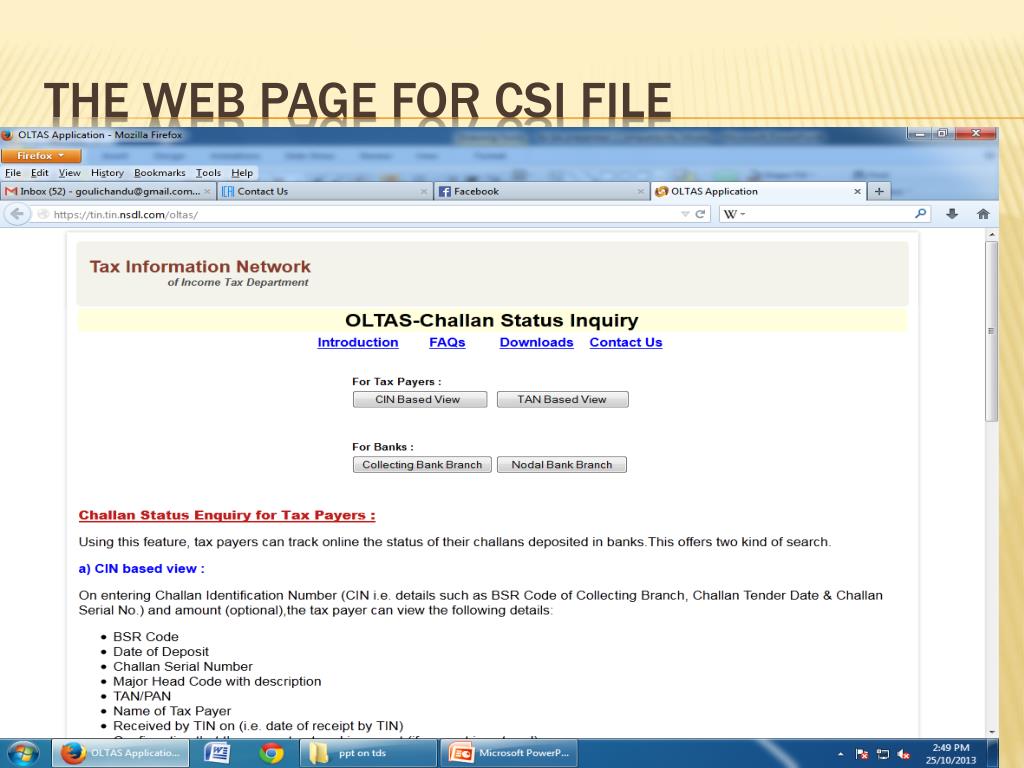Open the Downloads link on the page

tap(536, 342)
